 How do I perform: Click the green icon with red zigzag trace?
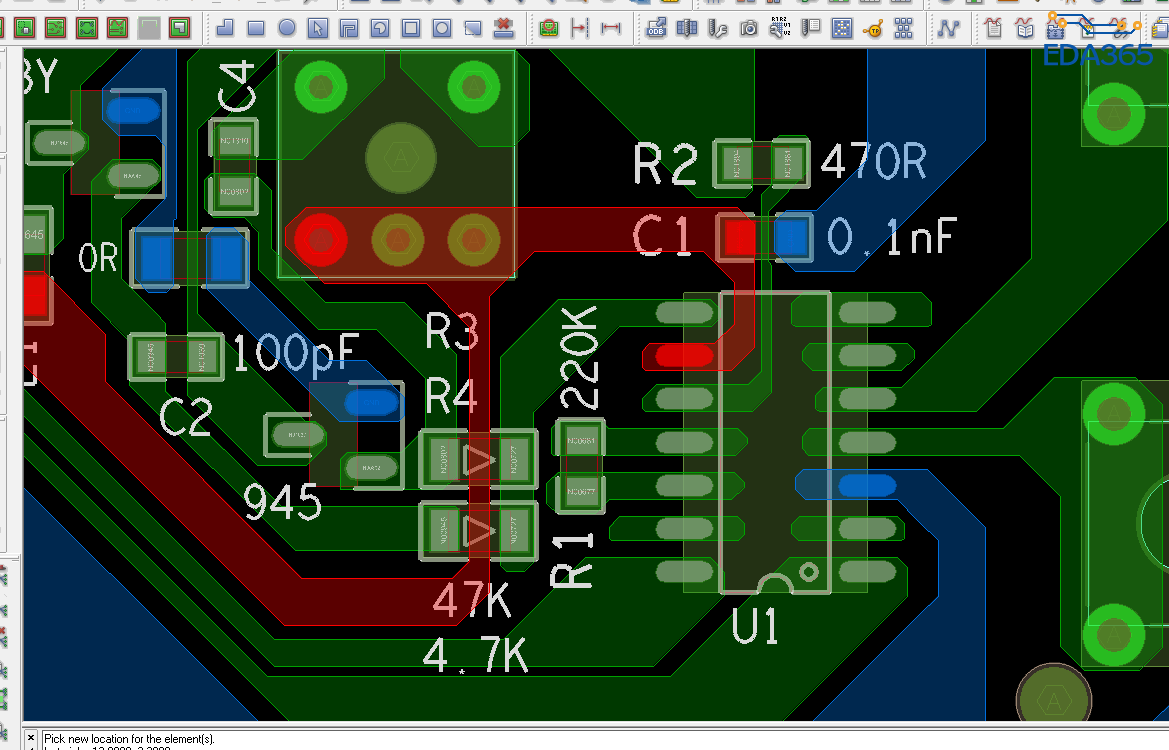pyautogui.click(x=118, y=28)
